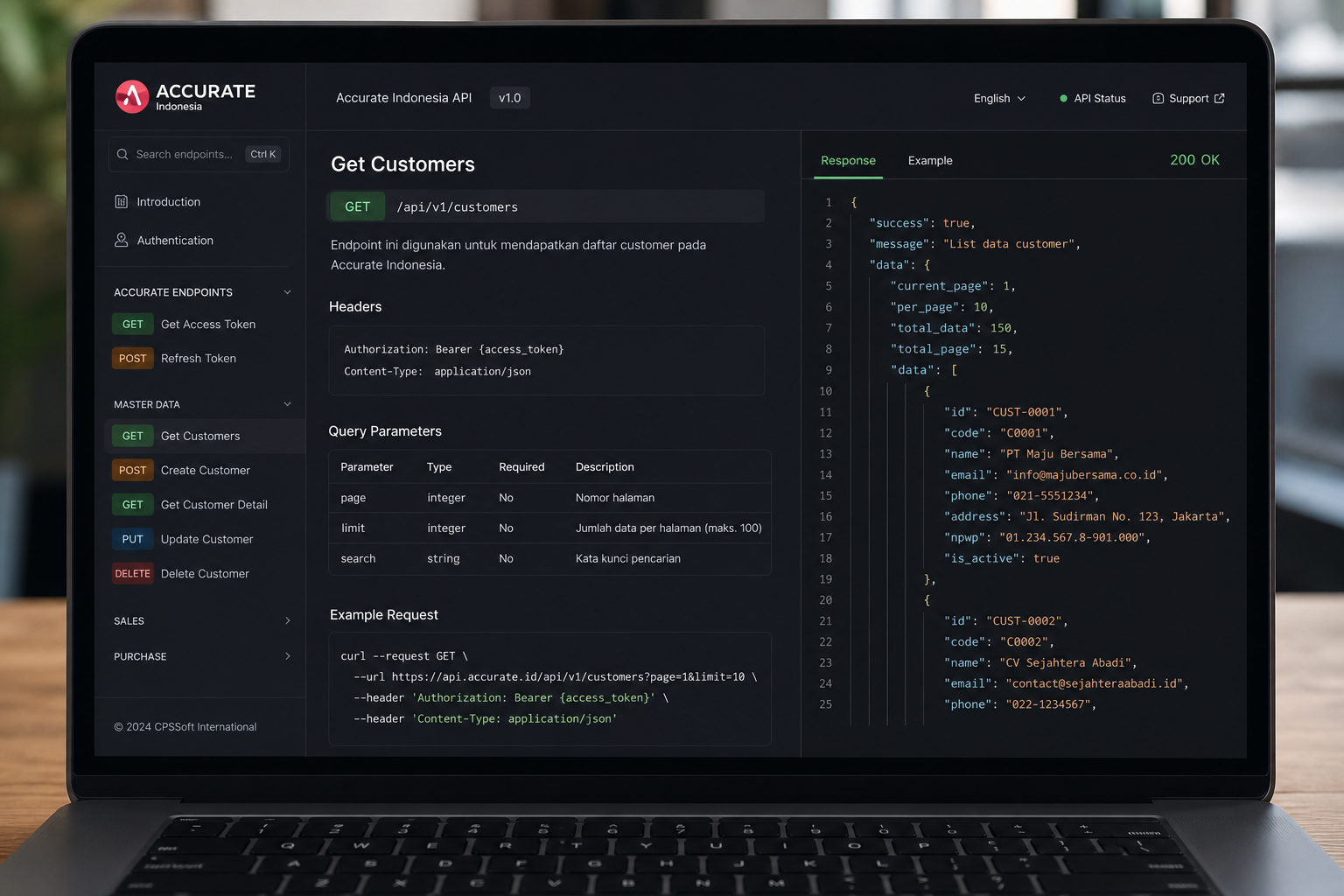The image size is (1344, 896).
Task: Click the Support help icon
Action: (x=1158, y=99)
